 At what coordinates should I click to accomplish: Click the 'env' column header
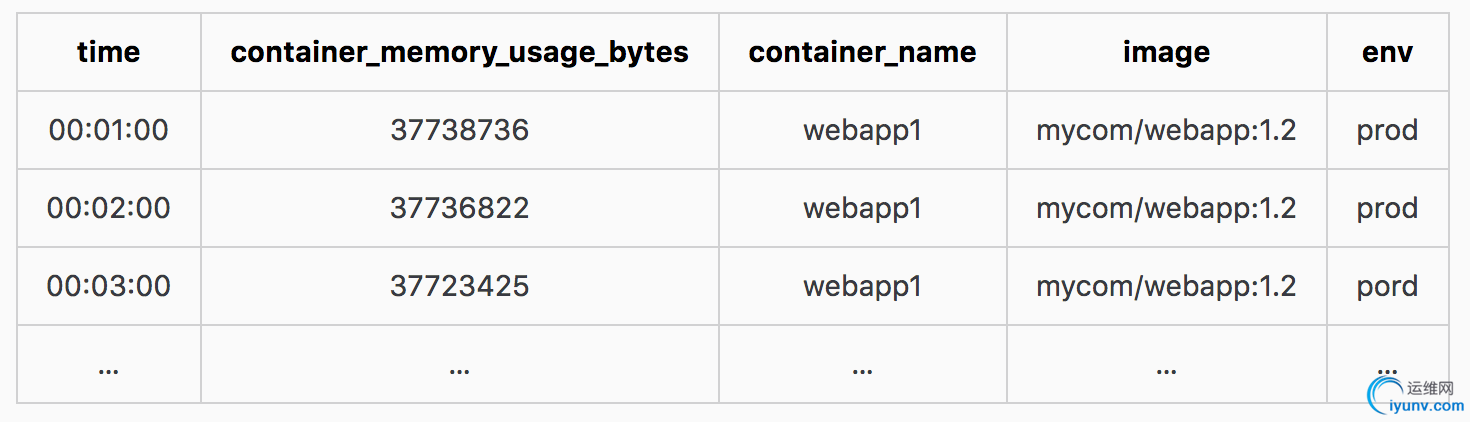[1387, 52]
